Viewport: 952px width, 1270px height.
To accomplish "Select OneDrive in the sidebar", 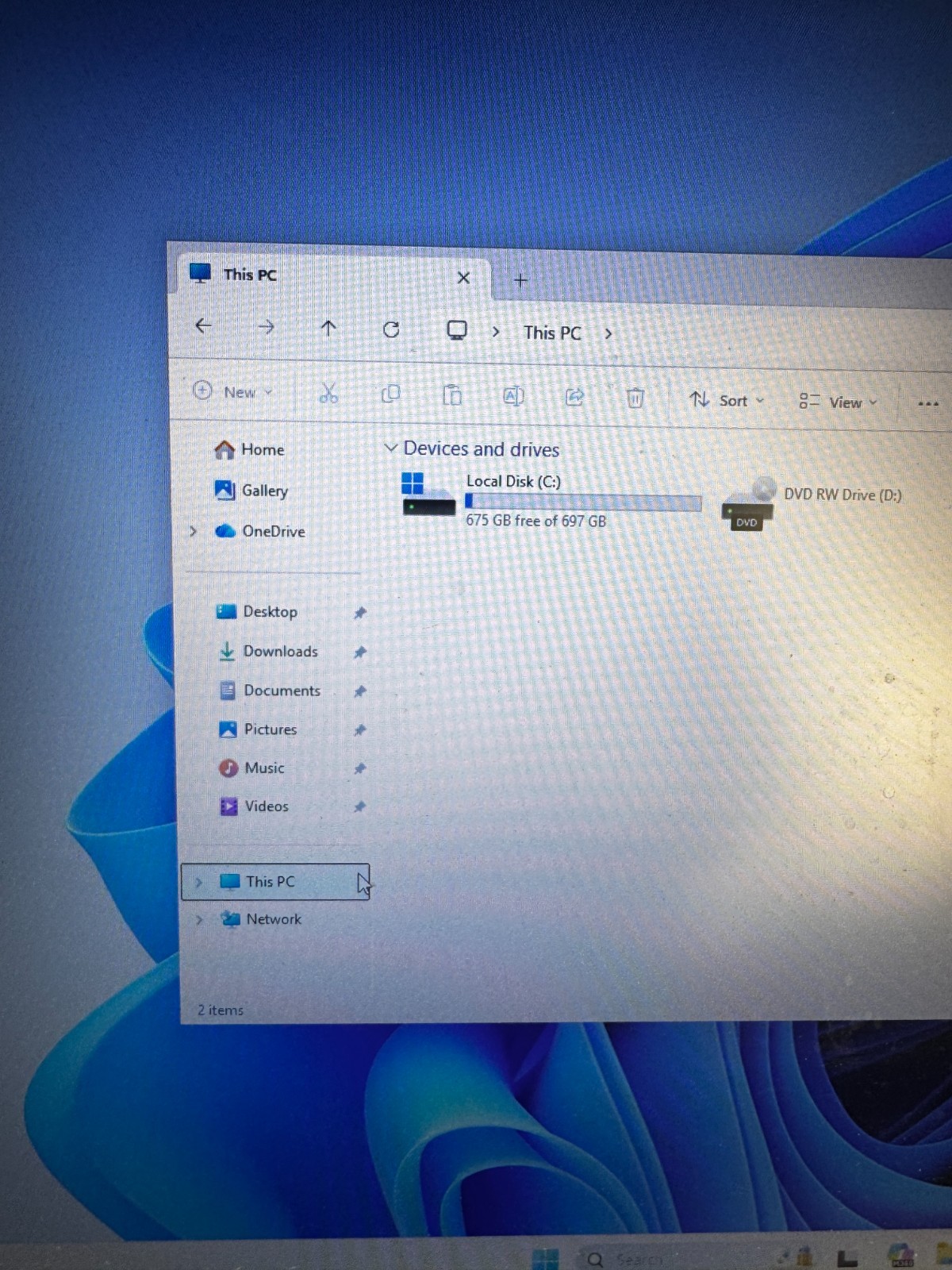I will (260, 531).
